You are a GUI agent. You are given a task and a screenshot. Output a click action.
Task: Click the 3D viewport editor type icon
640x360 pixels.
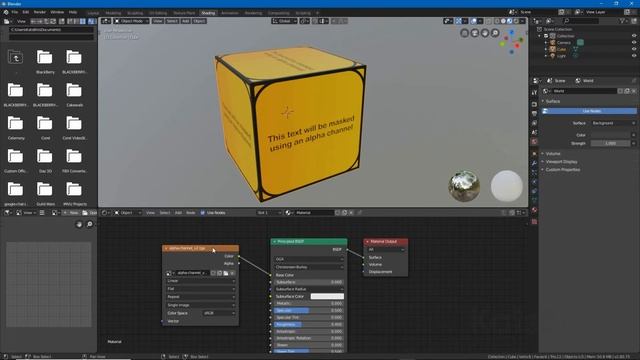click(106, 21)
